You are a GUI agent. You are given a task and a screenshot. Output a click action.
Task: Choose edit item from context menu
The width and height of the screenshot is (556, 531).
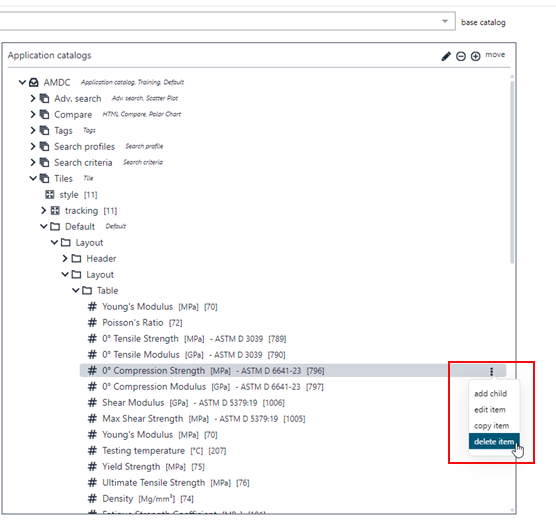(x=490, y=410)
